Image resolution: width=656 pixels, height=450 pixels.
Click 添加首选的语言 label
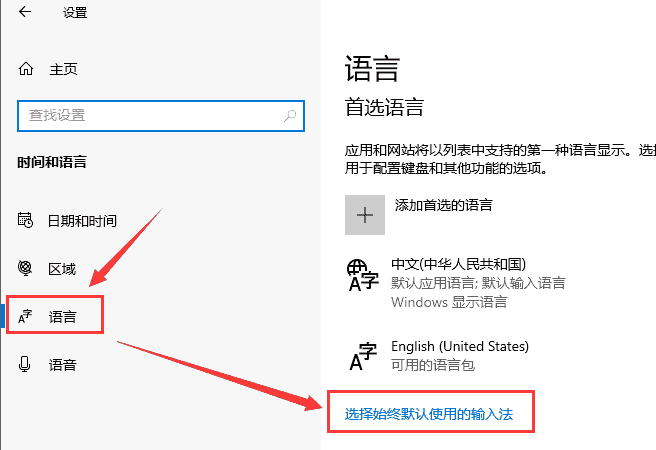(x=443, y=205)
